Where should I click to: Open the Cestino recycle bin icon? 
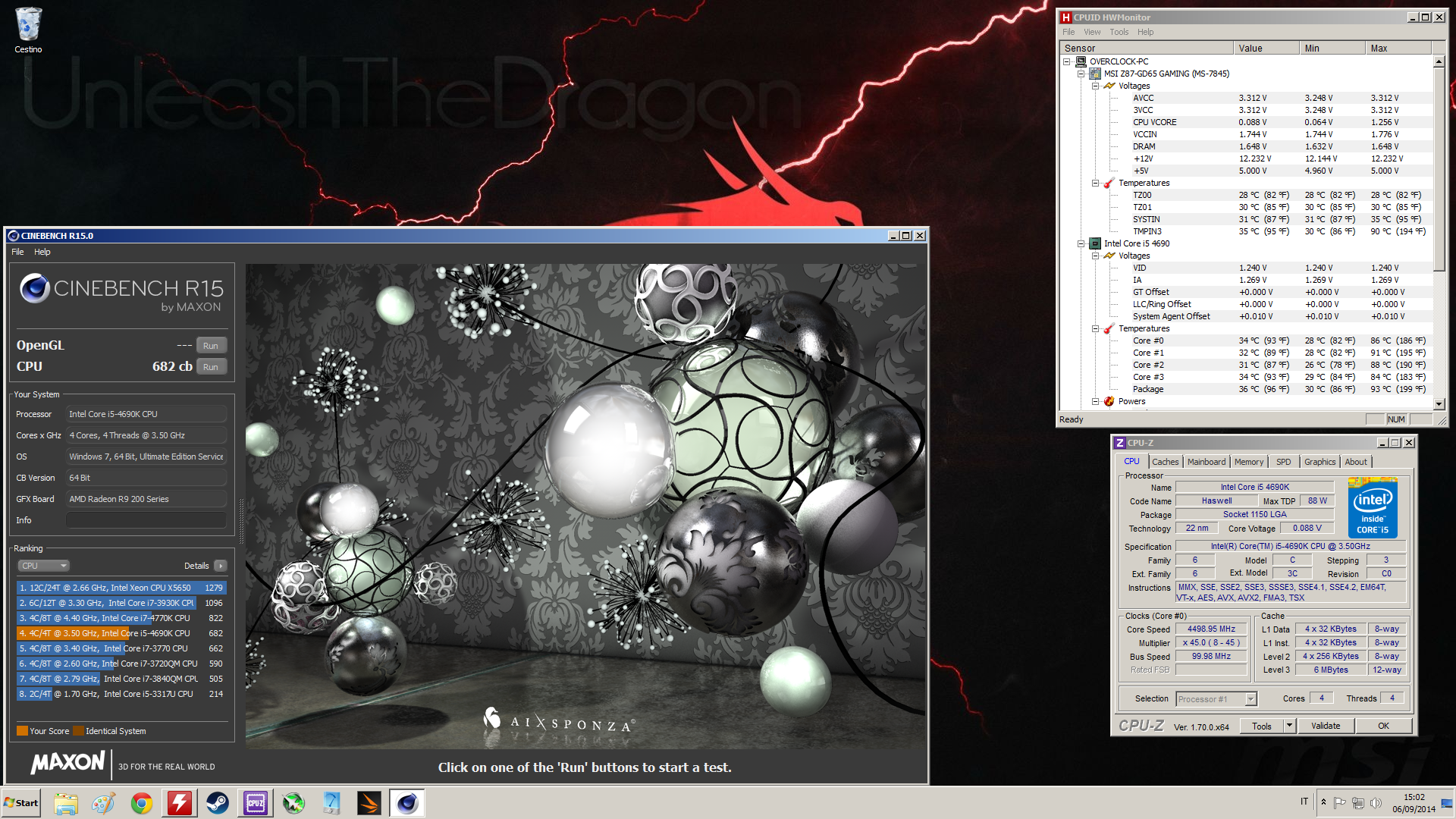click(x=28, y=30)
